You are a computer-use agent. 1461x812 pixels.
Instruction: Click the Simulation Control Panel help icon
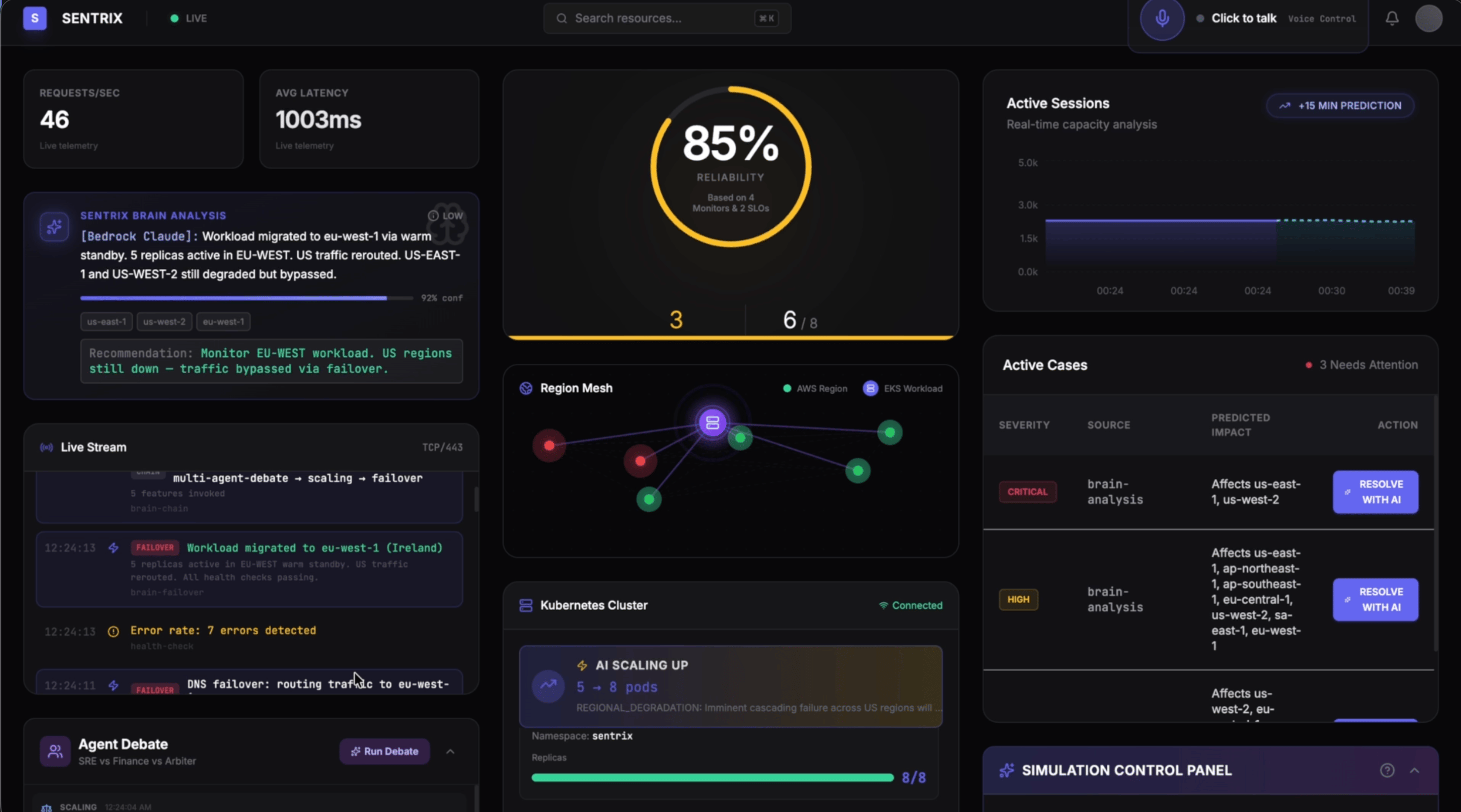coord(1387,770)
